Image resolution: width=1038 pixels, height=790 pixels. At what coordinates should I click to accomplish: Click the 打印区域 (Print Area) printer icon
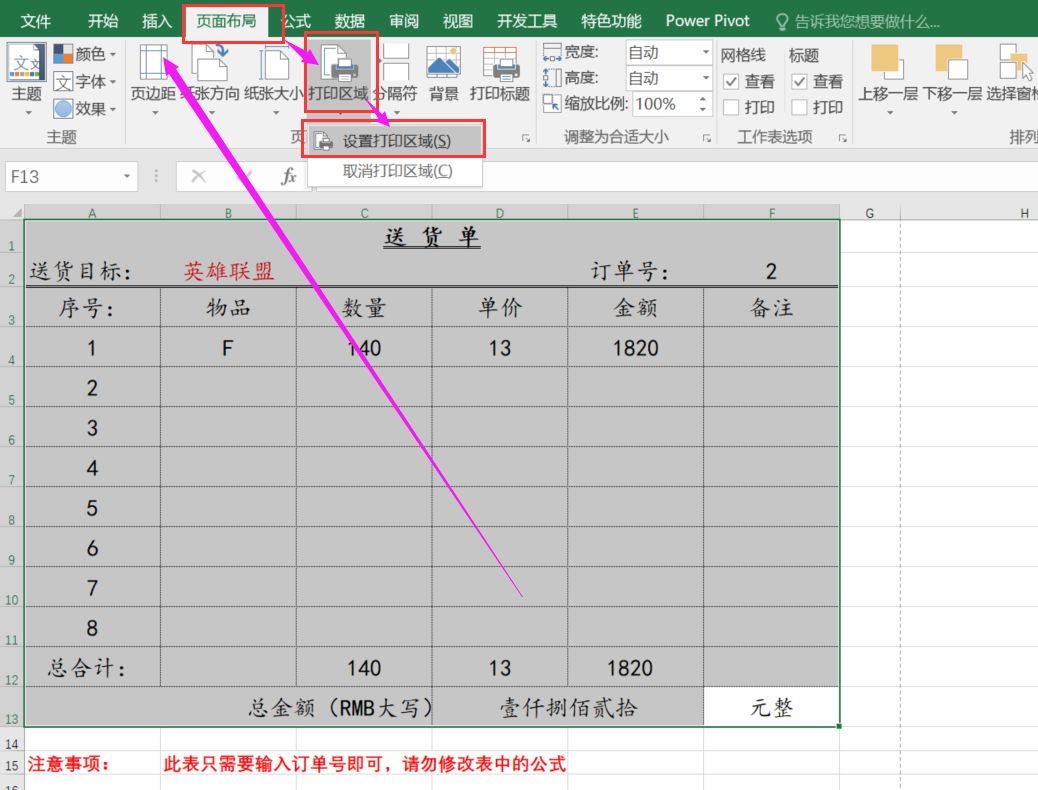coord(340,64)
